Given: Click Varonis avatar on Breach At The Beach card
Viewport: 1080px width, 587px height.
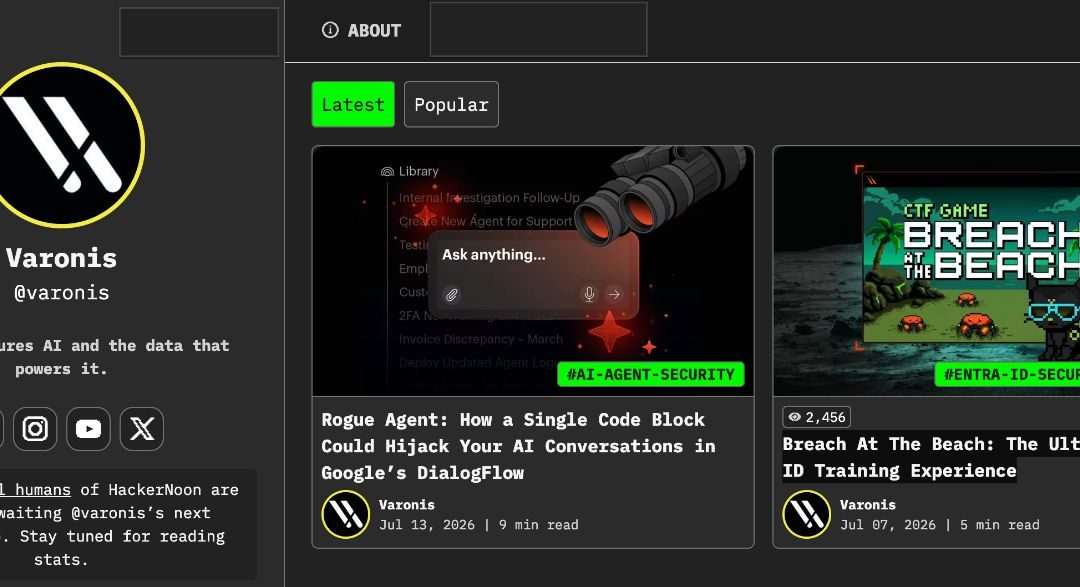Looking at the screenshot, I should (x=807, y=514).
